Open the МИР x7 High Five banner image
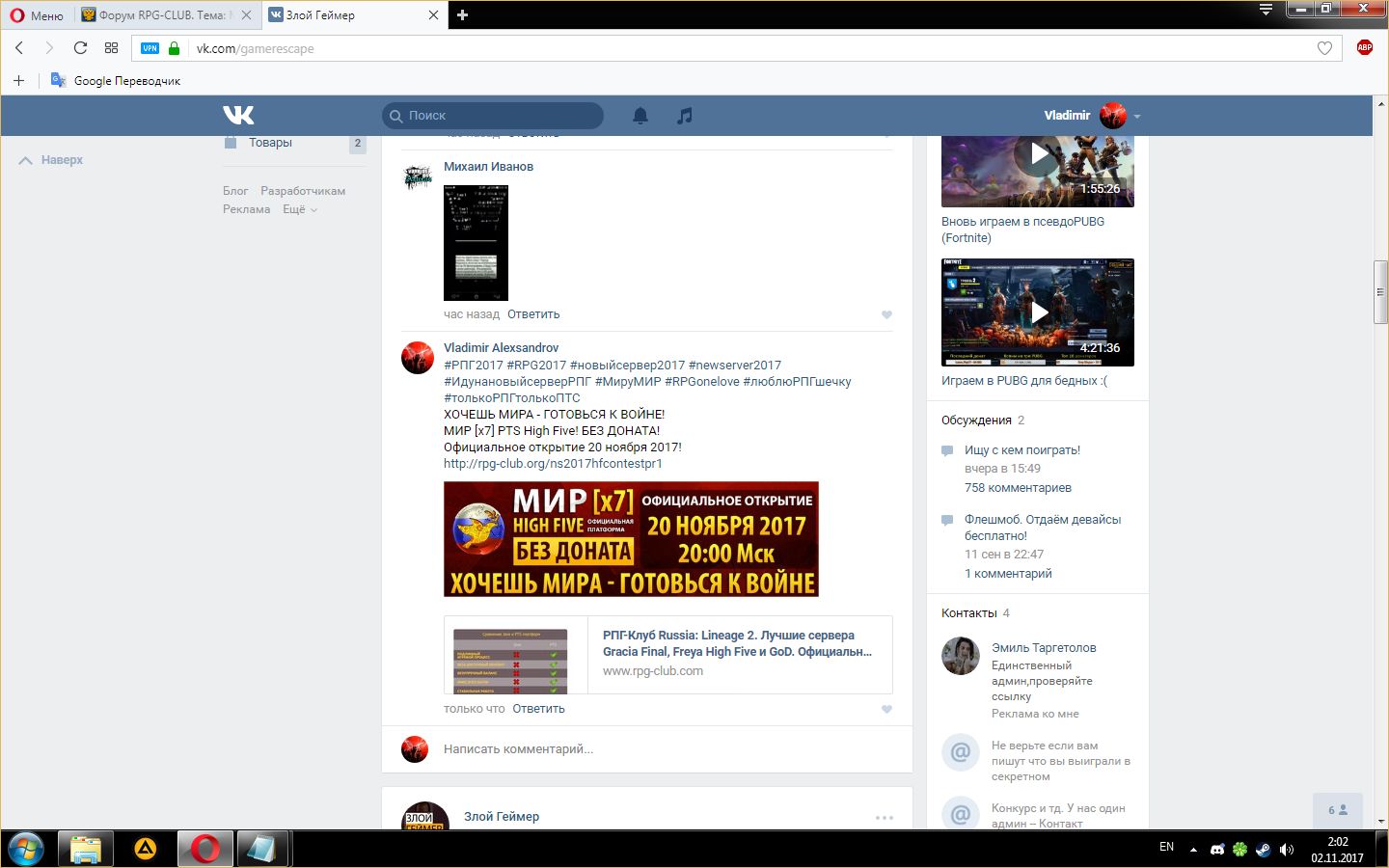Viewport: 1389px width, 868px height. pos(631,539)
